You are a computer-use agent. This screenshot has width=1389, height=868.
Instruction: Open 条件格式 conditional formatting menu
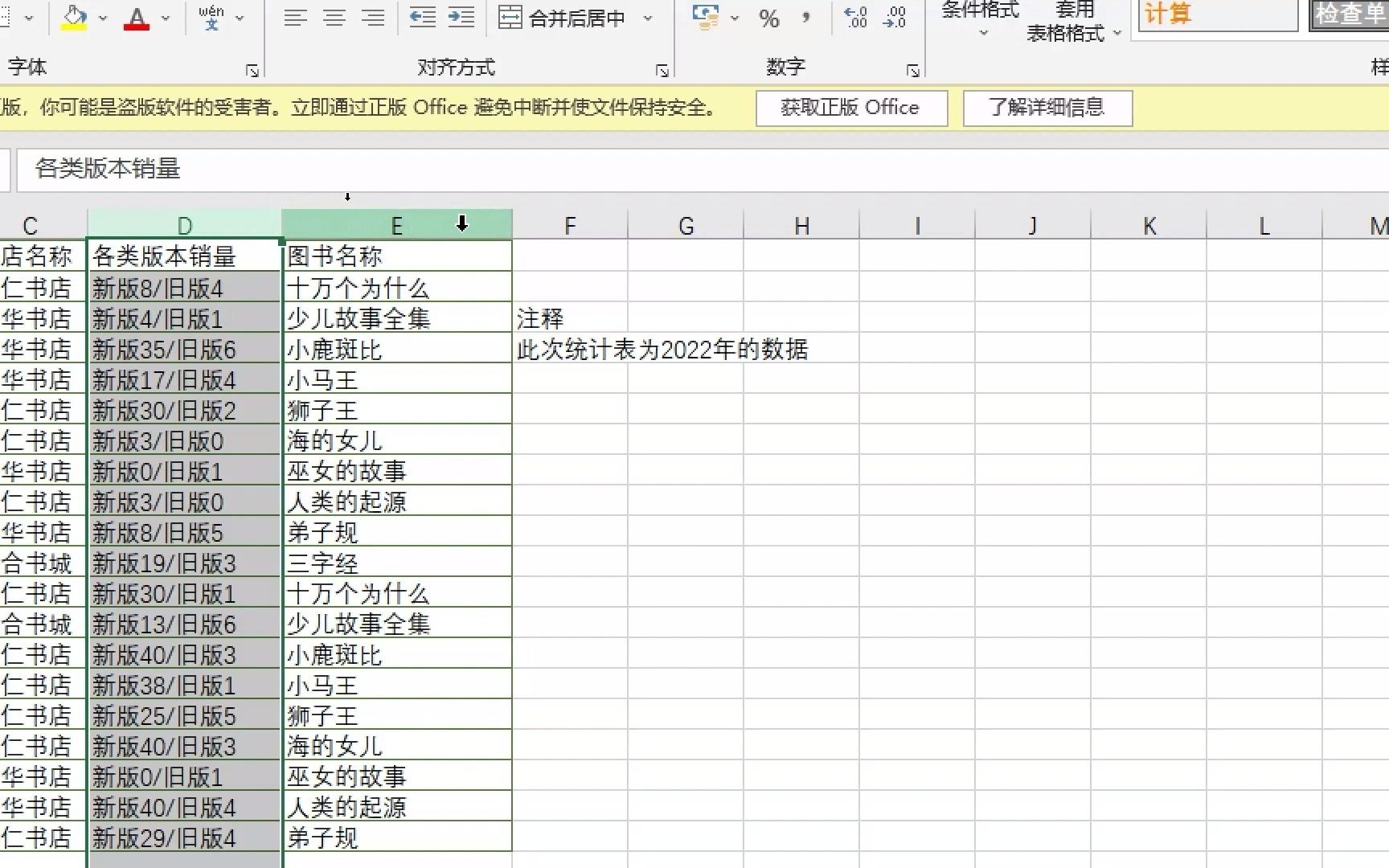(x=981, y=21)
